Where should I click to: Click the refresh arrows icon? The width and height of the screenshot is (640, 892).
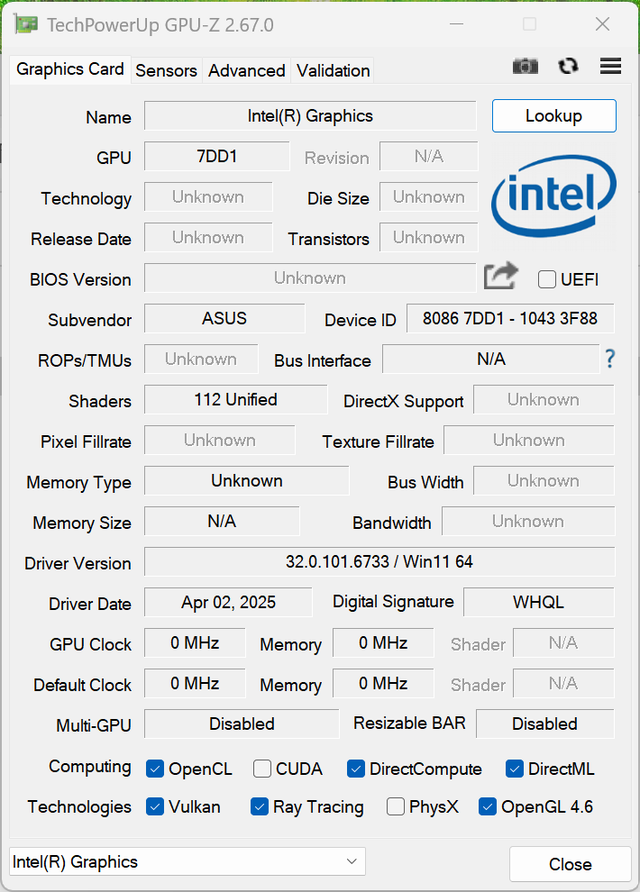(568, 66)
